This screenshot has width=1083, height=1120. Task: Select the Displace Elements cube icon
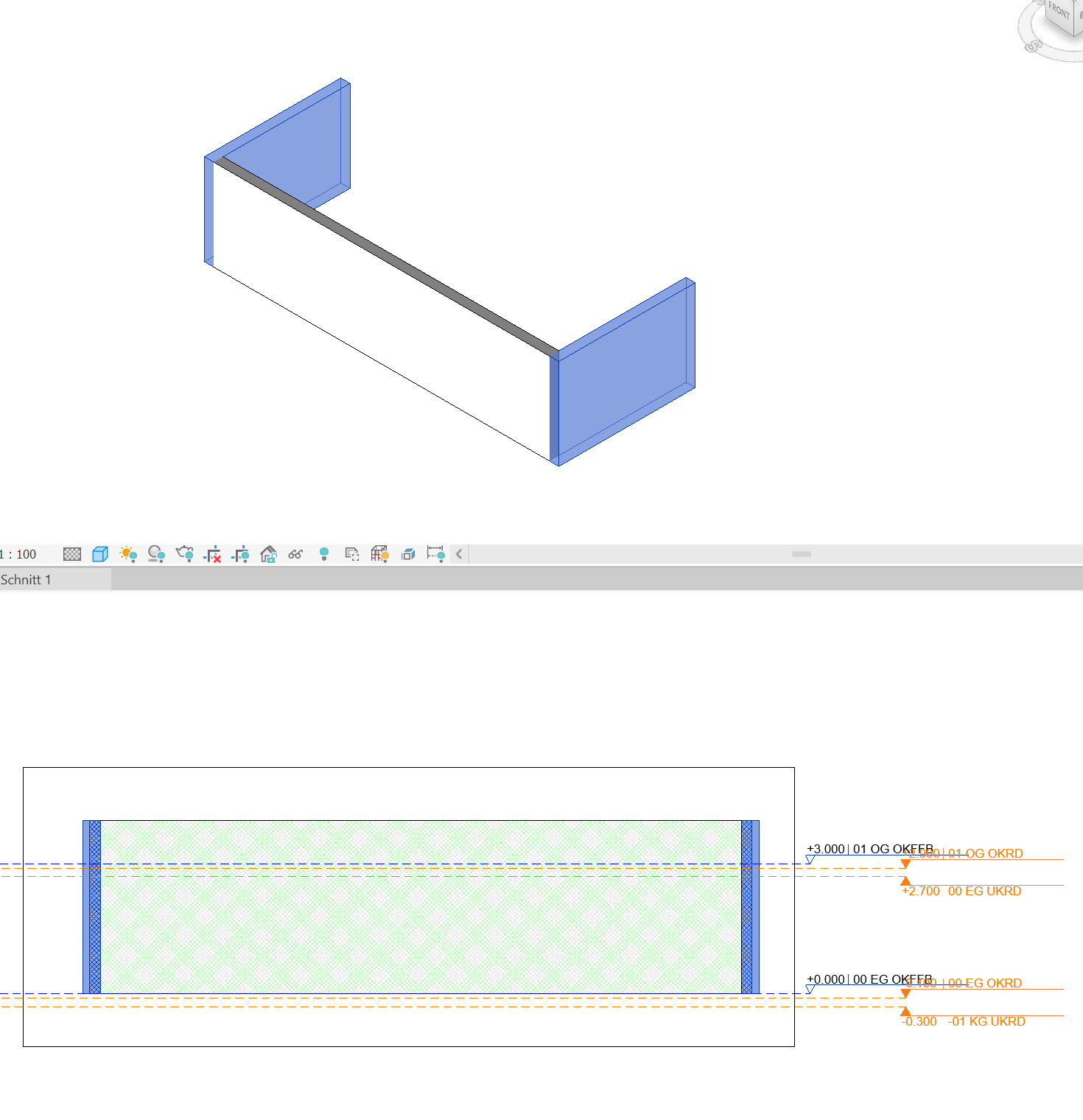click(407, 554)
